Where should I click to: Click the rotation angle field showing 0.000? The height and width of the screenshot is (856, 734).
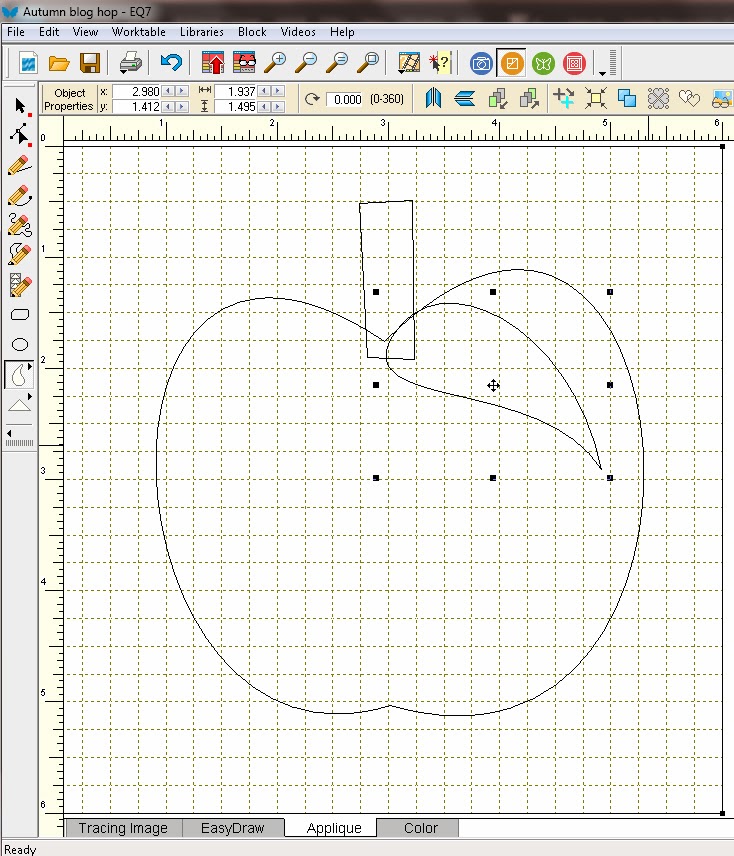tap(346, 99)
